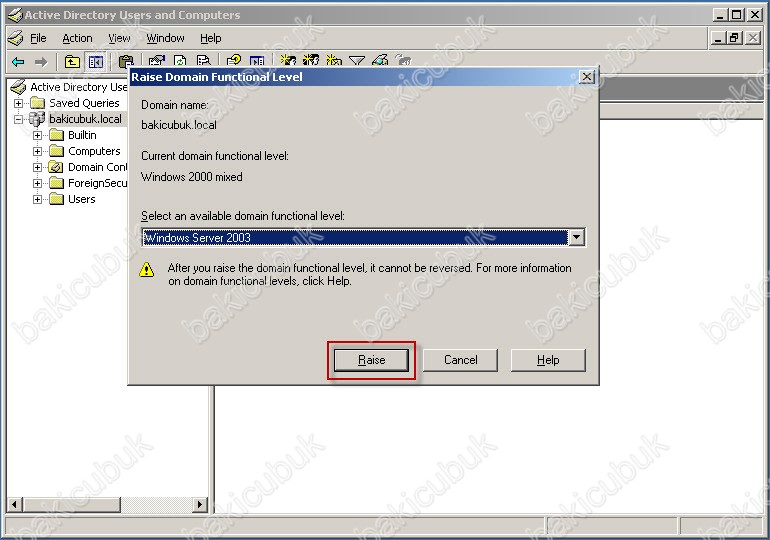This screenshot has height=540, width=770.
Task: Select bakicubuk.local in the tree
Action: [85, 119]
